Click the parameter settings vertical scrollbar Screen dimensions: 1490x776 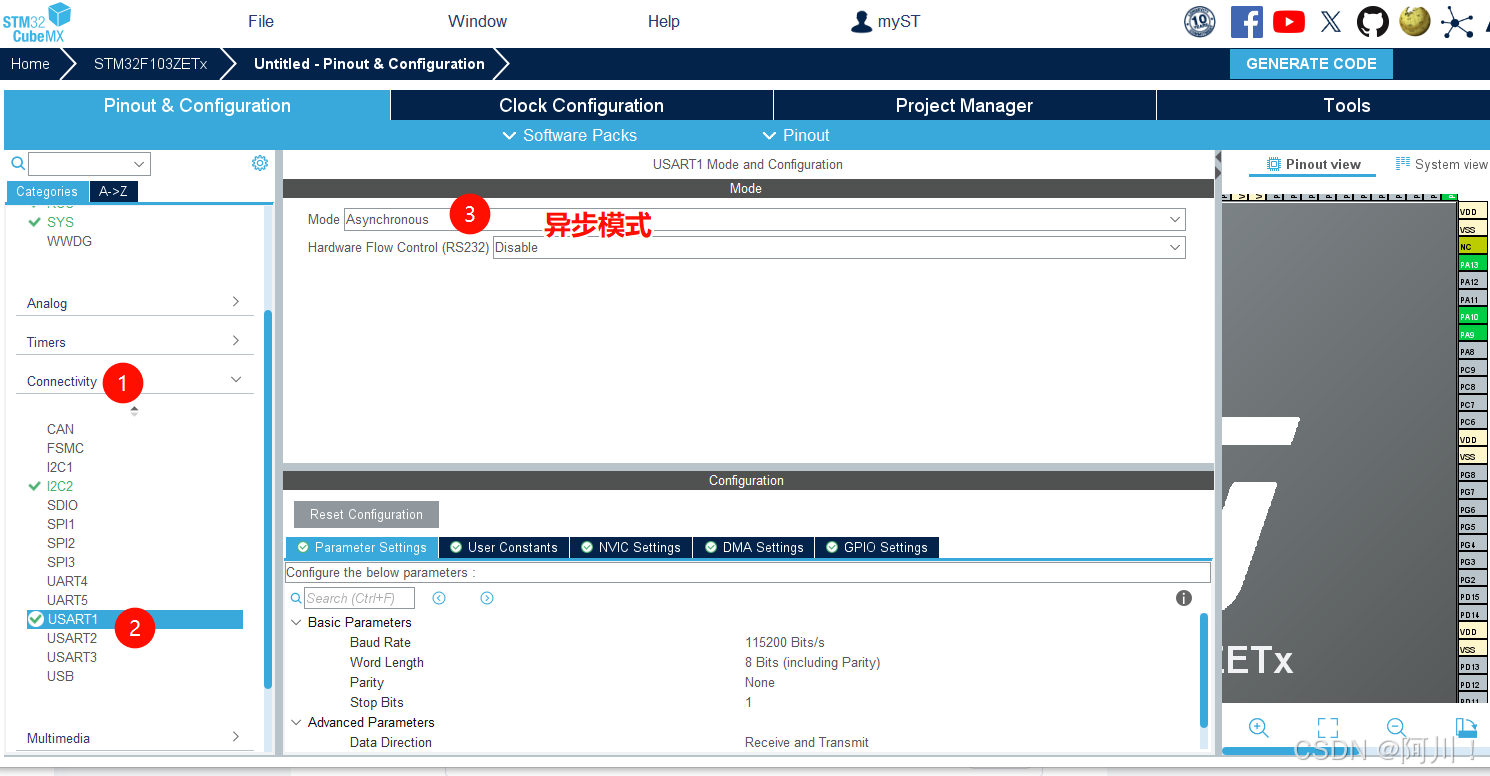1204,670
